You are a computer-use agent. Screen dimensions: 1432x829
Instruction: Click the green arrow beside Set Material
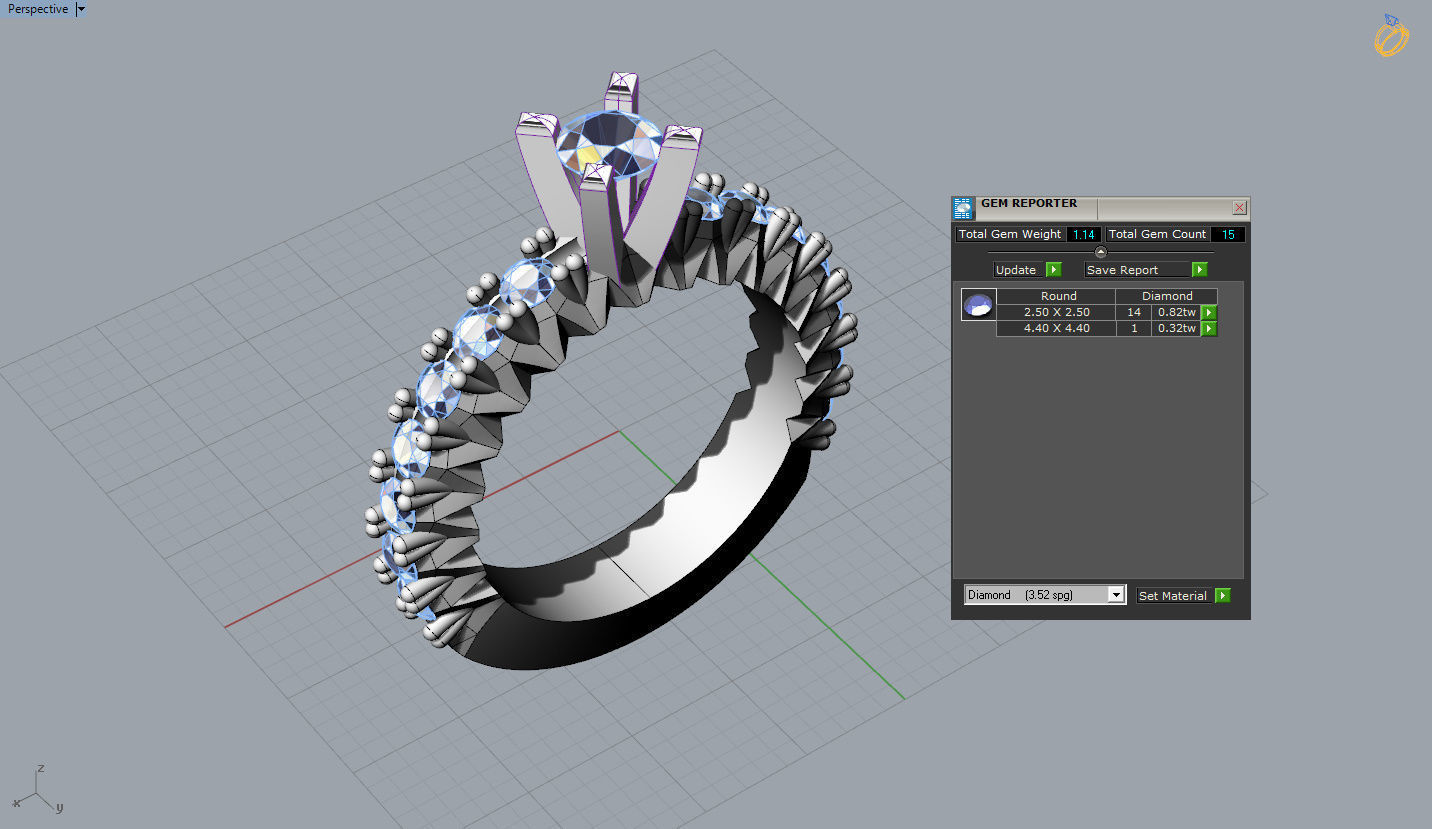tap(1223, 595)
